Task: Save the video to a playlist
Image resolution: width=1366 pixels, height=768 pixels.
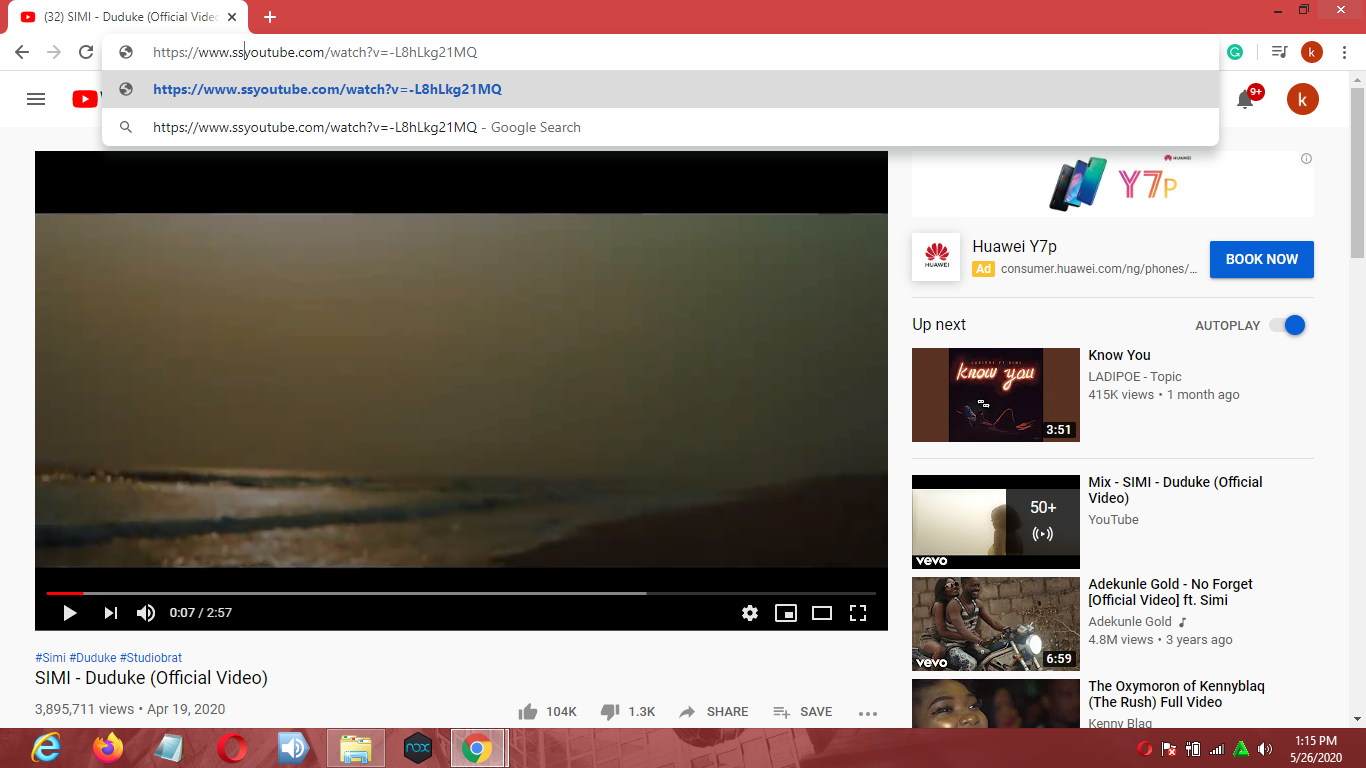Action: pos(802,712)
